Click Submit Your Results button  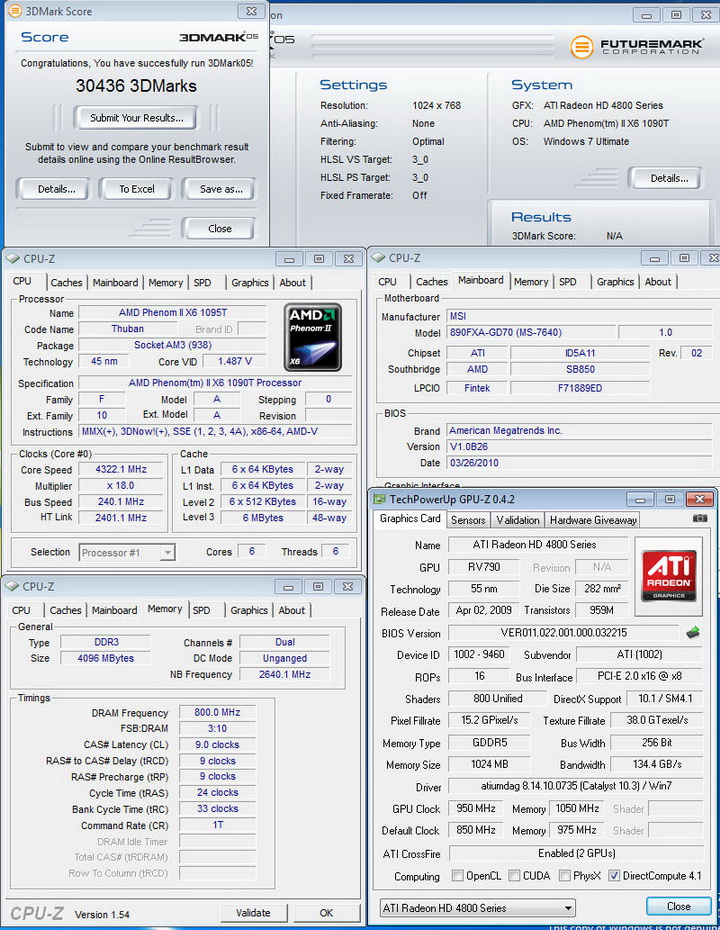coord(136,118)
